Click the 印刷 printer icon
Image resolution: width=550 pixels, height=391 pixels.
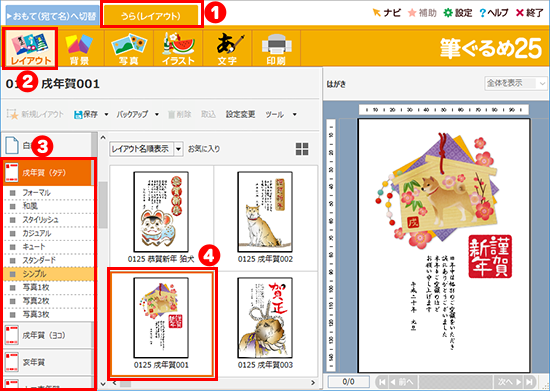click(276, 48)
